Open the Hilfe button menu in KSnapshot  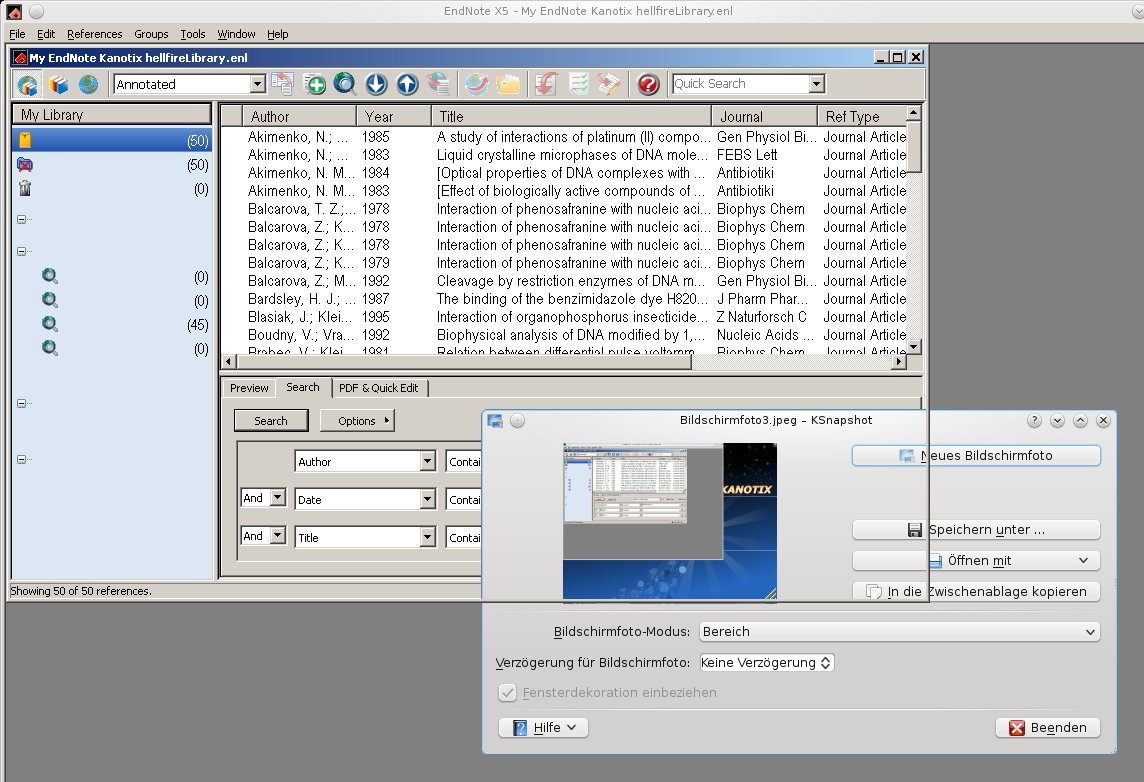click(544, 728)
